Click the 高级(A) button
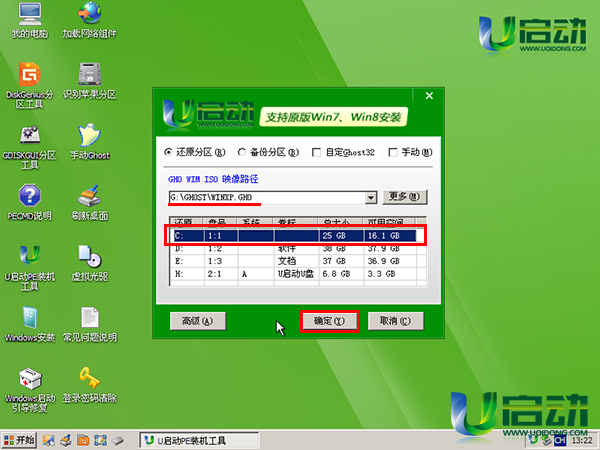This screenshot has height=450, width=600. pos(198,321)
